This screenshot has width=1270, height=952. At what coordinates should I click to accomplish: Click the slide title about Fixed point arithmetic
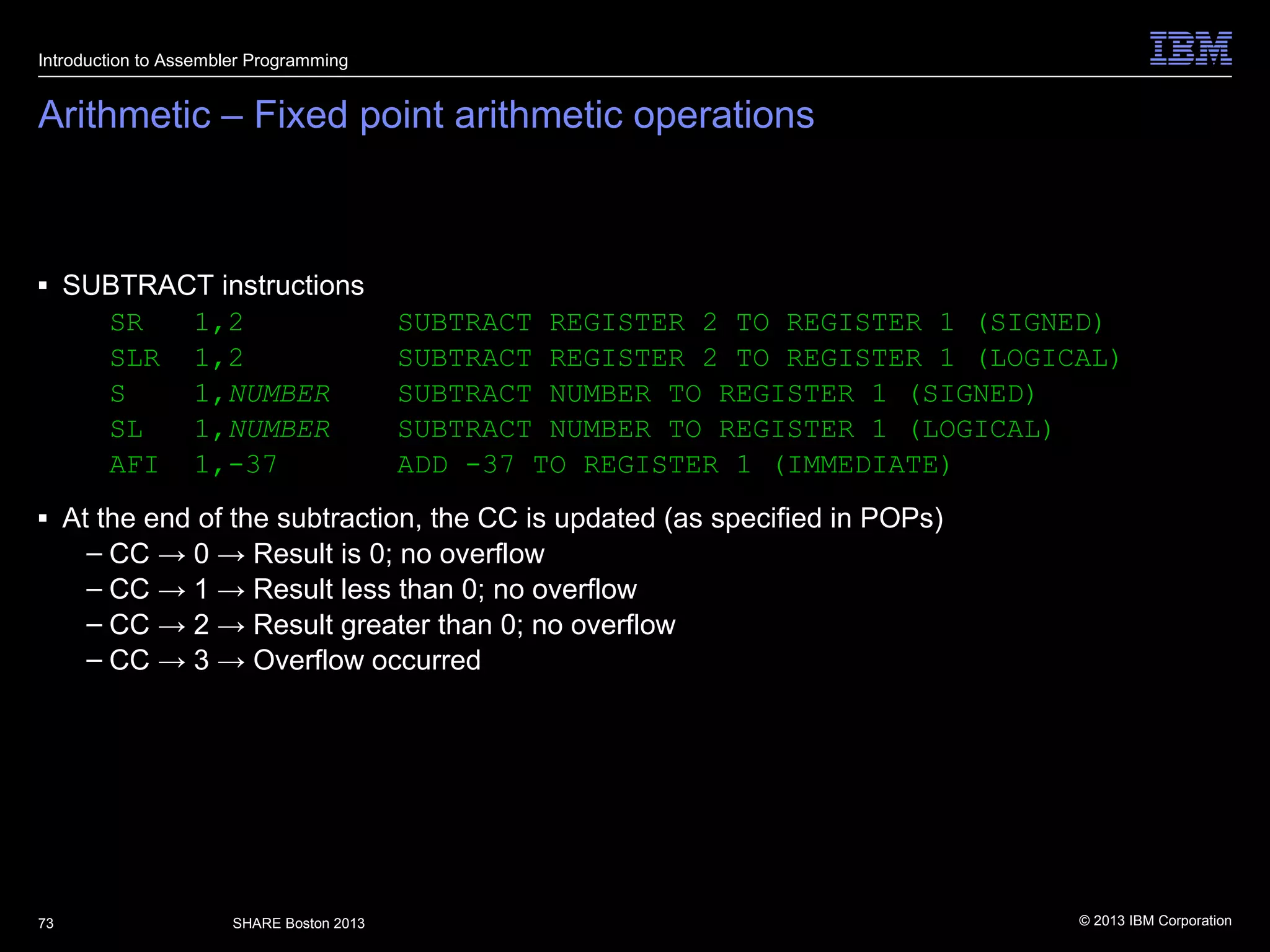426,115
